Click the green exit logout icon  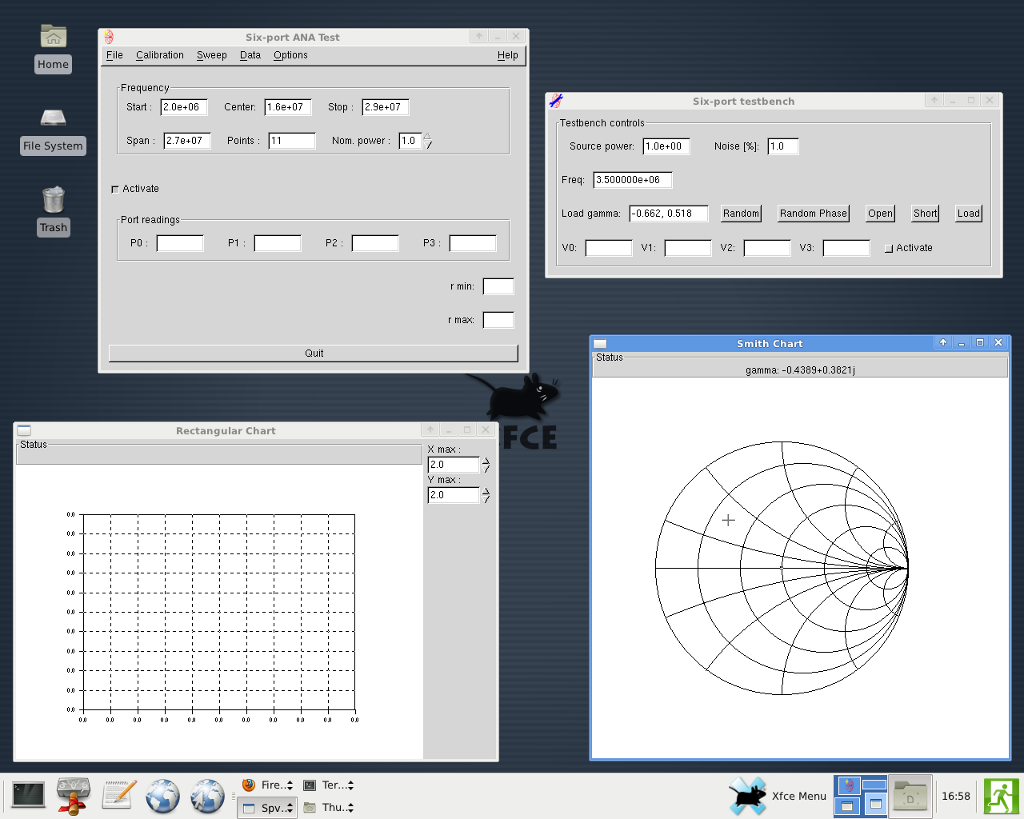click(1001, 796)
